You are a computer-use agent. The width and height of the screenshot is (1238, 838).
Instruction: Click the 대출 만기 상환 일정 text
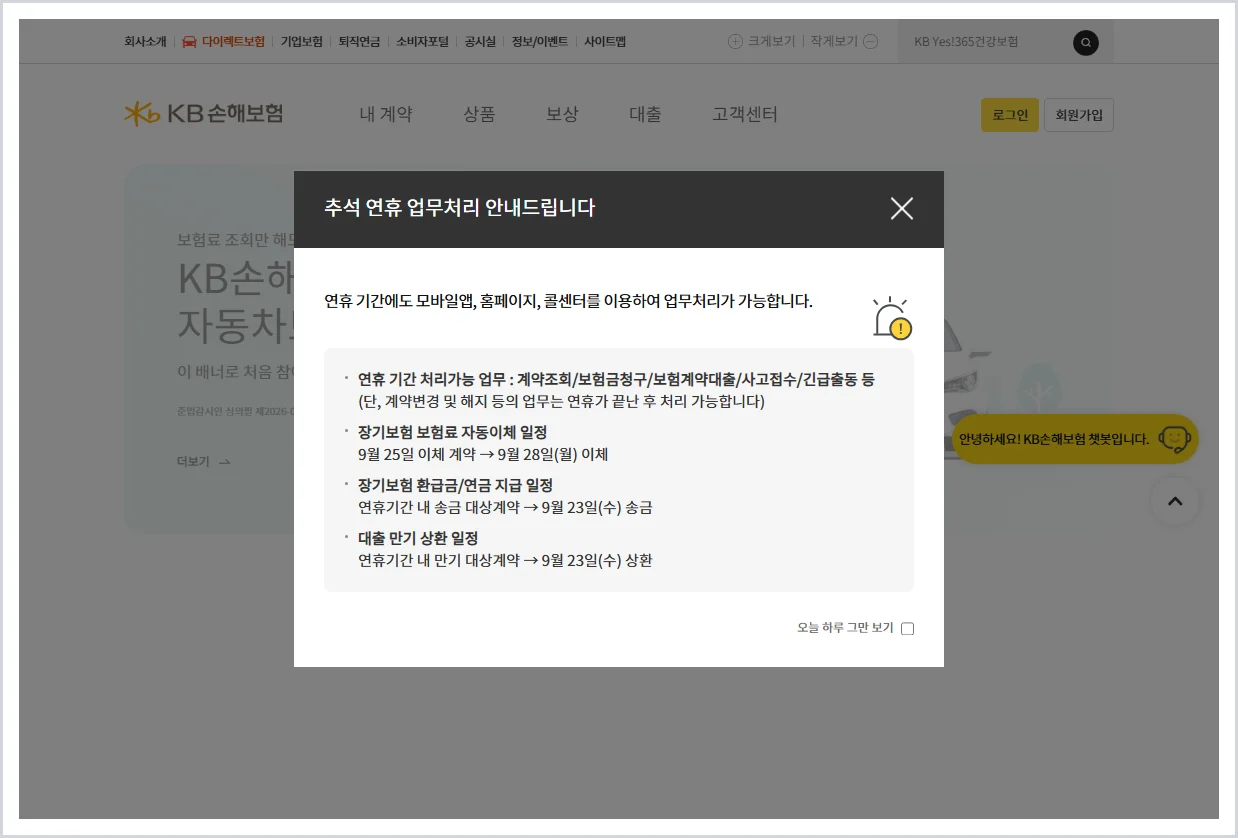[x=418, y=538]
